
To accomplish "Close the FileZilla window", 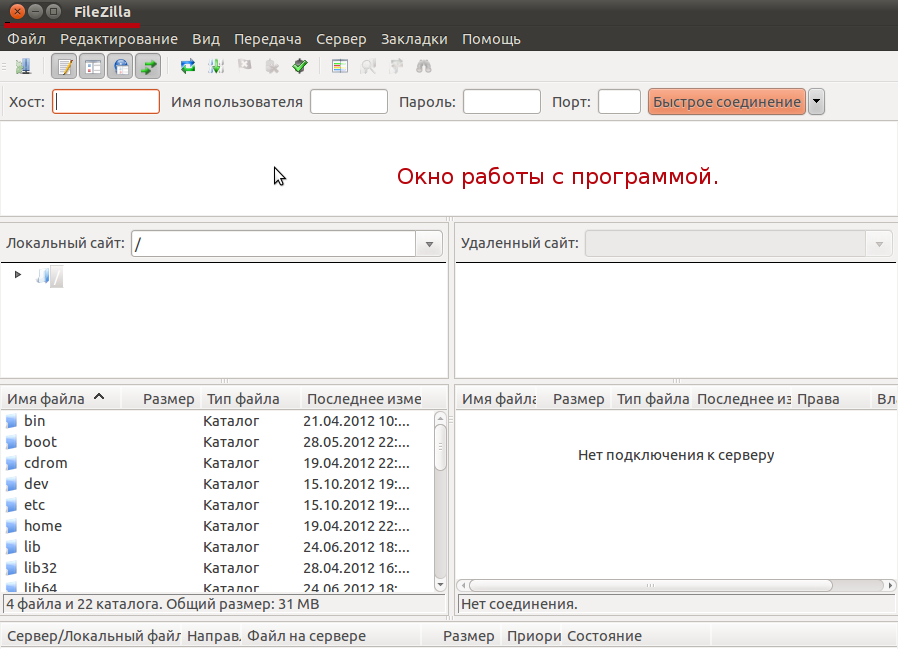I will click(18, 11).
